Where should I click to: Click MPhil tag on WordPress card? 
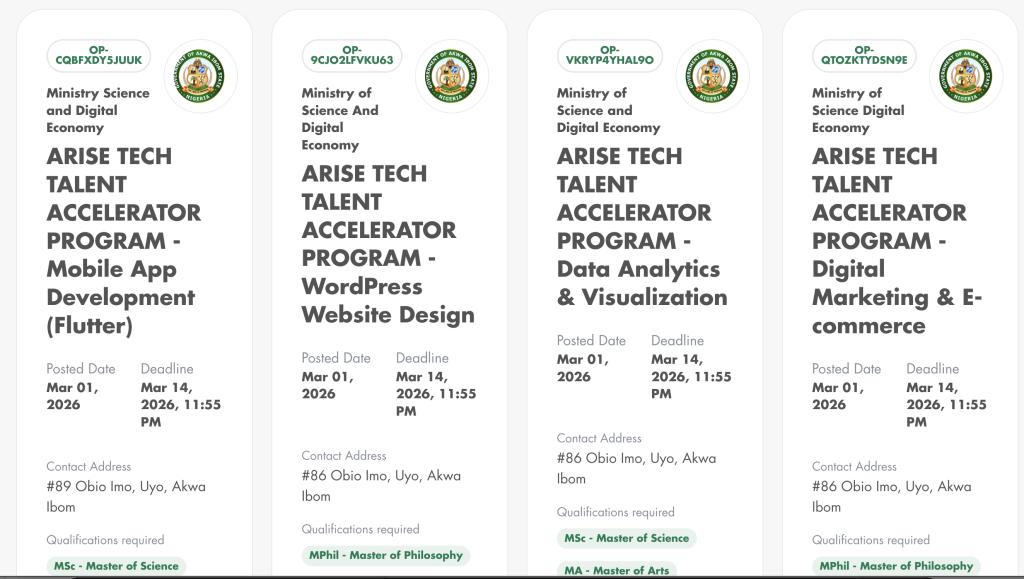click(x=385, y=555)
